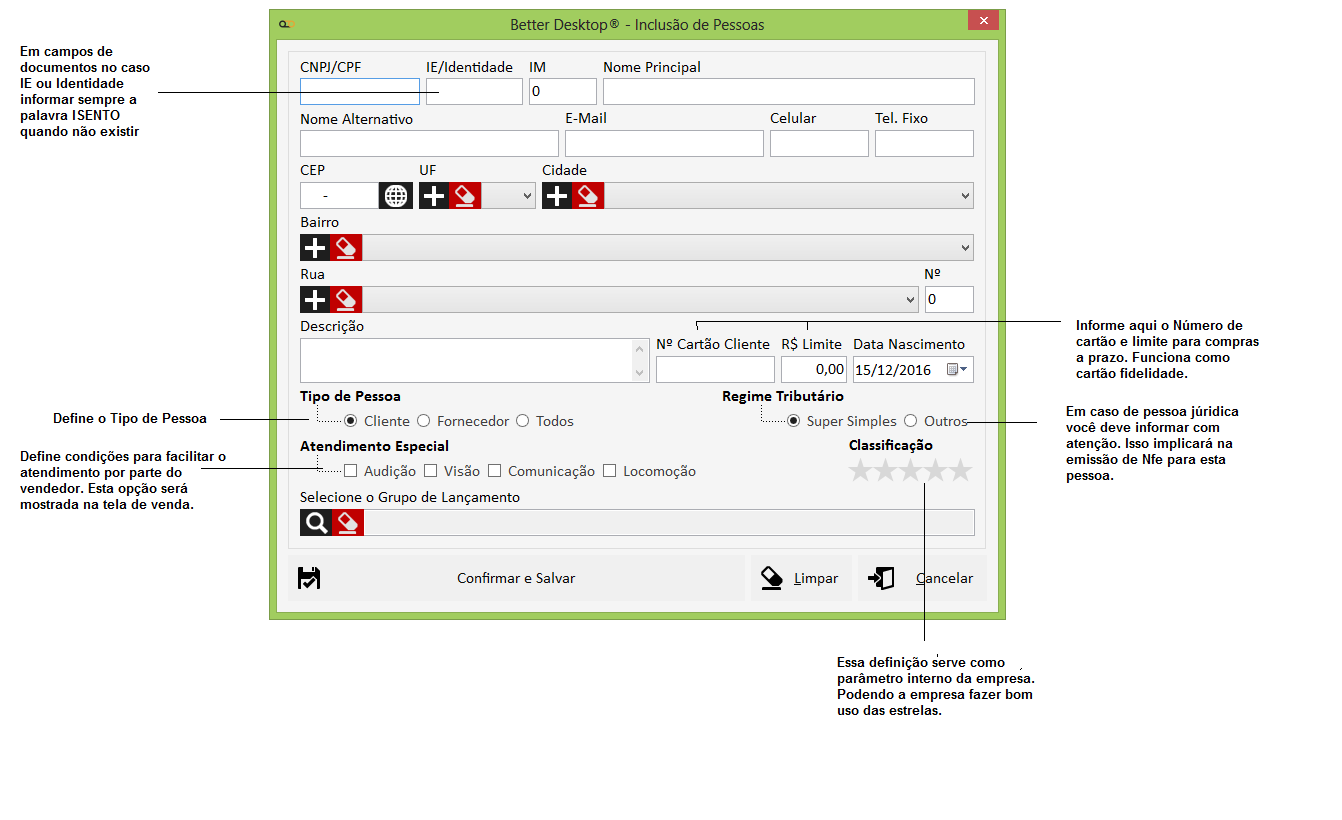
Task: Select the Fornecedor radio button
Action: 424,421
